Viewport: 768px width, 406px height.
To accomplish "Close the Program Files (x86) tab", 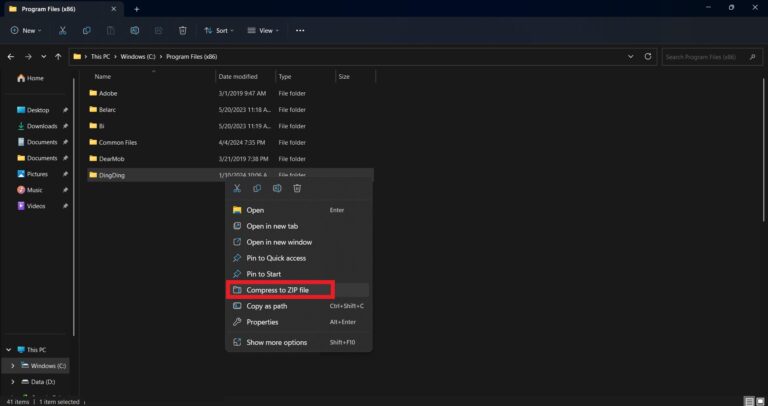I will pos(114,9).
